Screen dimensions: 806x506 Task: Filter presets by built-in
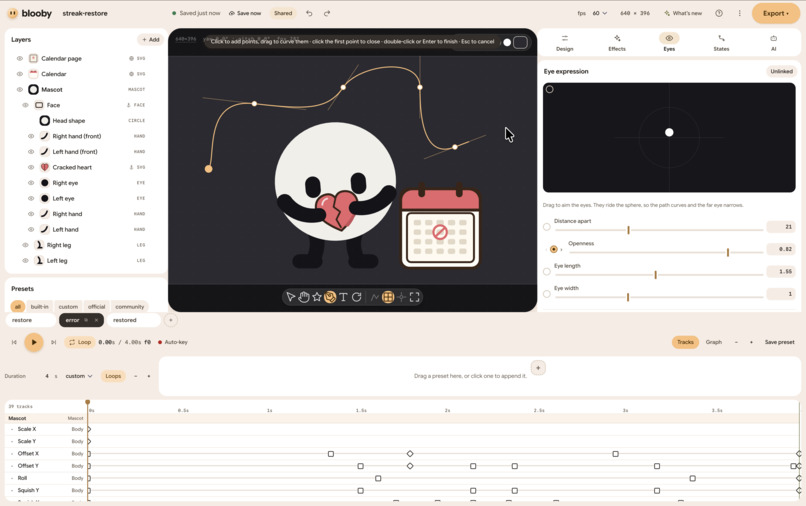pos(40,306)
